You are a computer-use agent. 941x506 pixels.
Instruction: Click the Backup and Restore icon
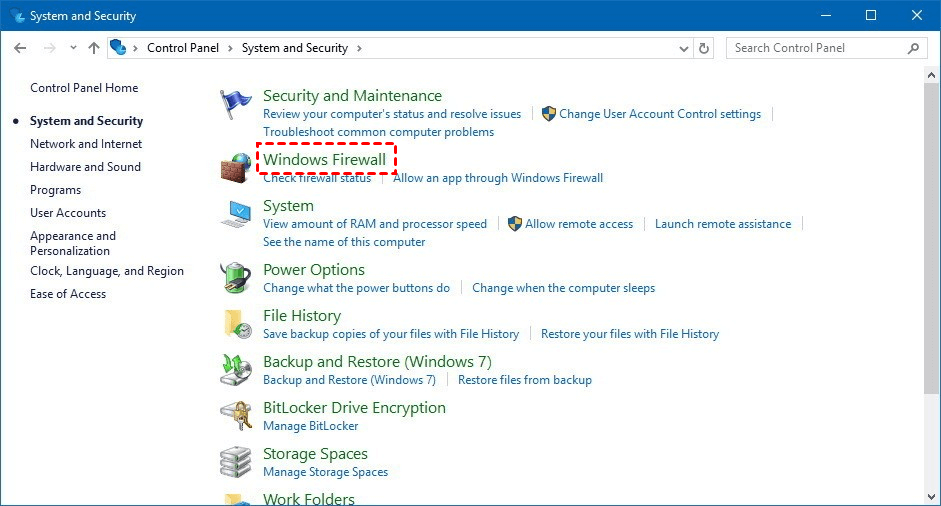click(236, 370)
